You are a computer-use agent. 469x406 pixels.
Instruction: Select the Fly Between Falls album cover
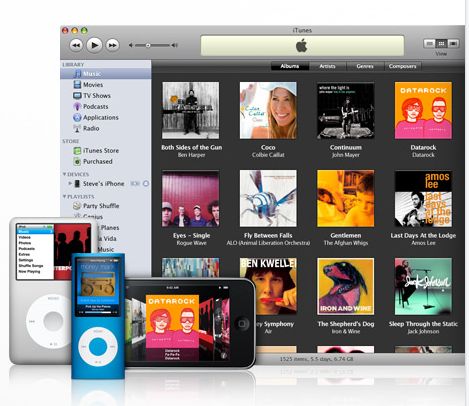268,199
